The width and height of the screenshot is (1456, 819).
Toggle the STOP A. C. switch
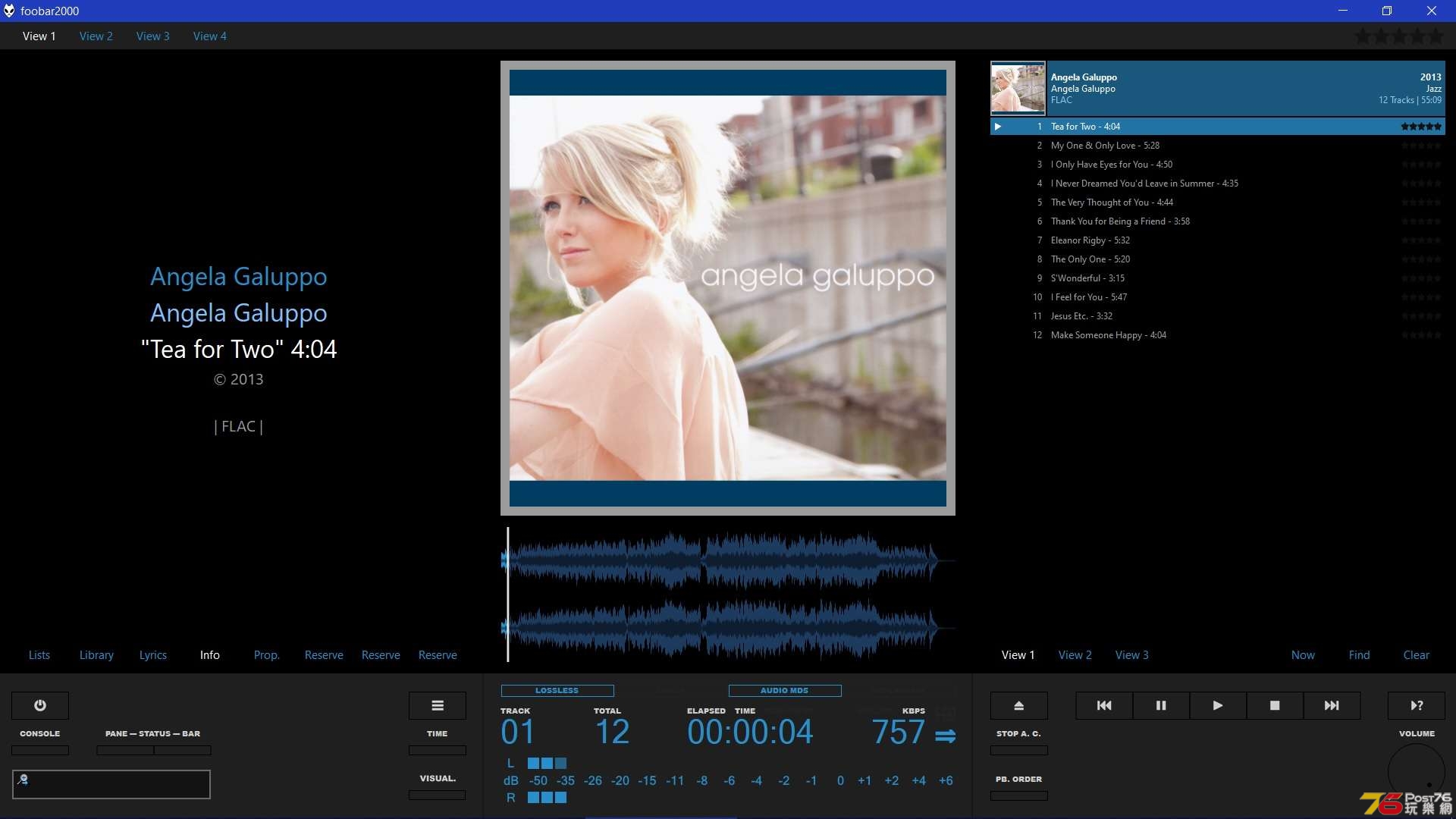[x=1019, y=750]
